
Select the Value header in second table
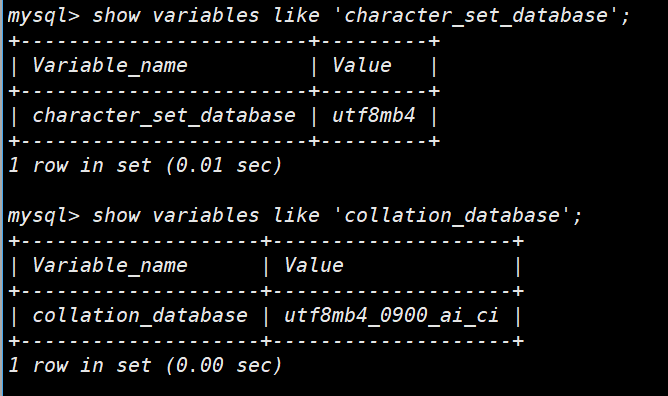(x=314, y=265)
